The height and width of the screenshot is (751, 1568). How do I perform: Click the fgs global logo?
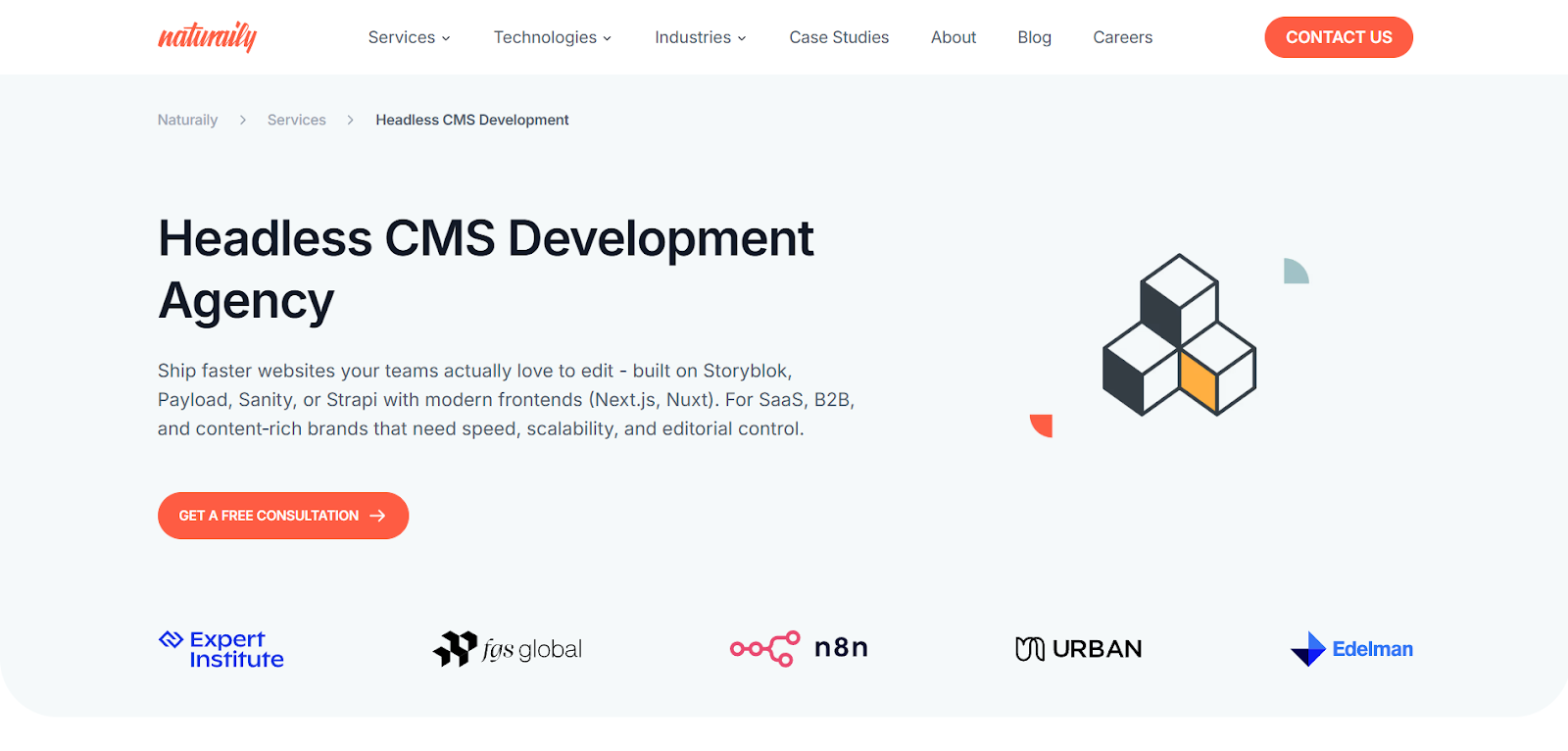[508, 649]
